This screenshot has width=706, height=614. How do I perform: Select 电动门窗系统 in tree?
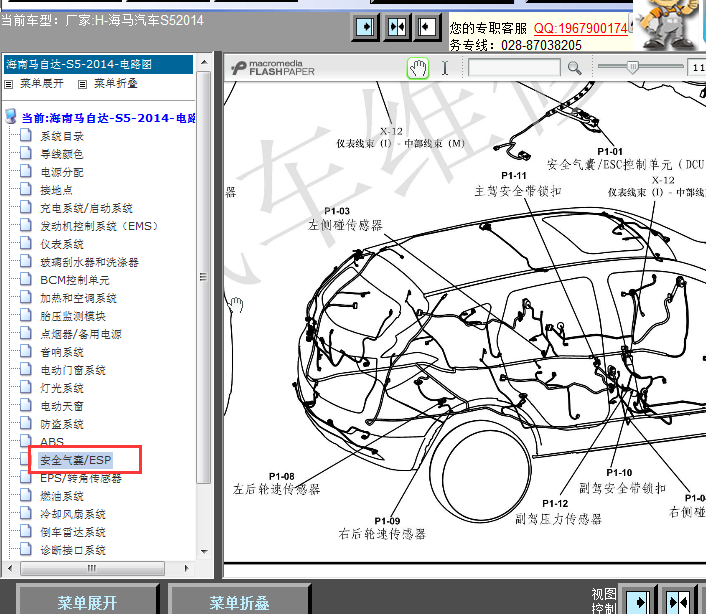[x=73, y=370]
